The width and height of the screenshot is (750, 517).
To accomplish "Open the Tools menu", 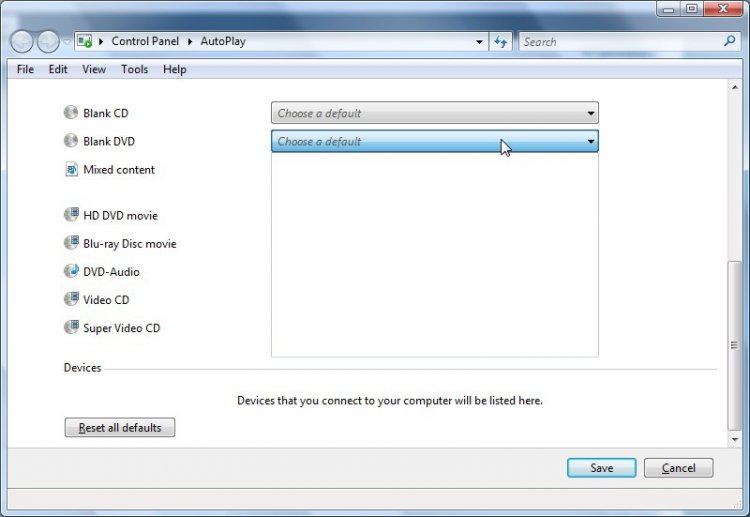I will [x=134, y=69].
